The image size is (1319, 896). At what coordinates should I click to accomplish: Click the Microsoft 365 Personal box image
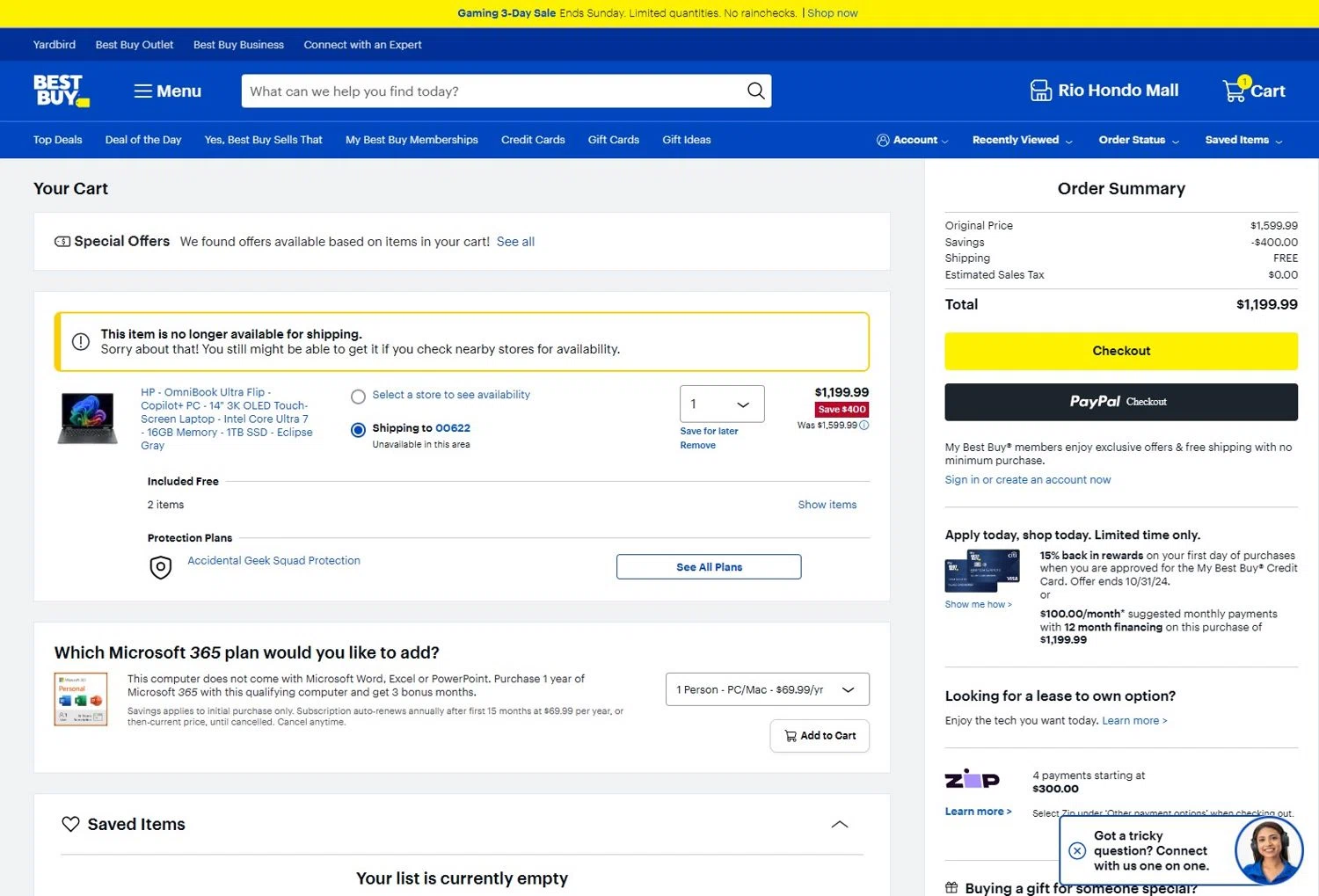(x=81, y=699)
